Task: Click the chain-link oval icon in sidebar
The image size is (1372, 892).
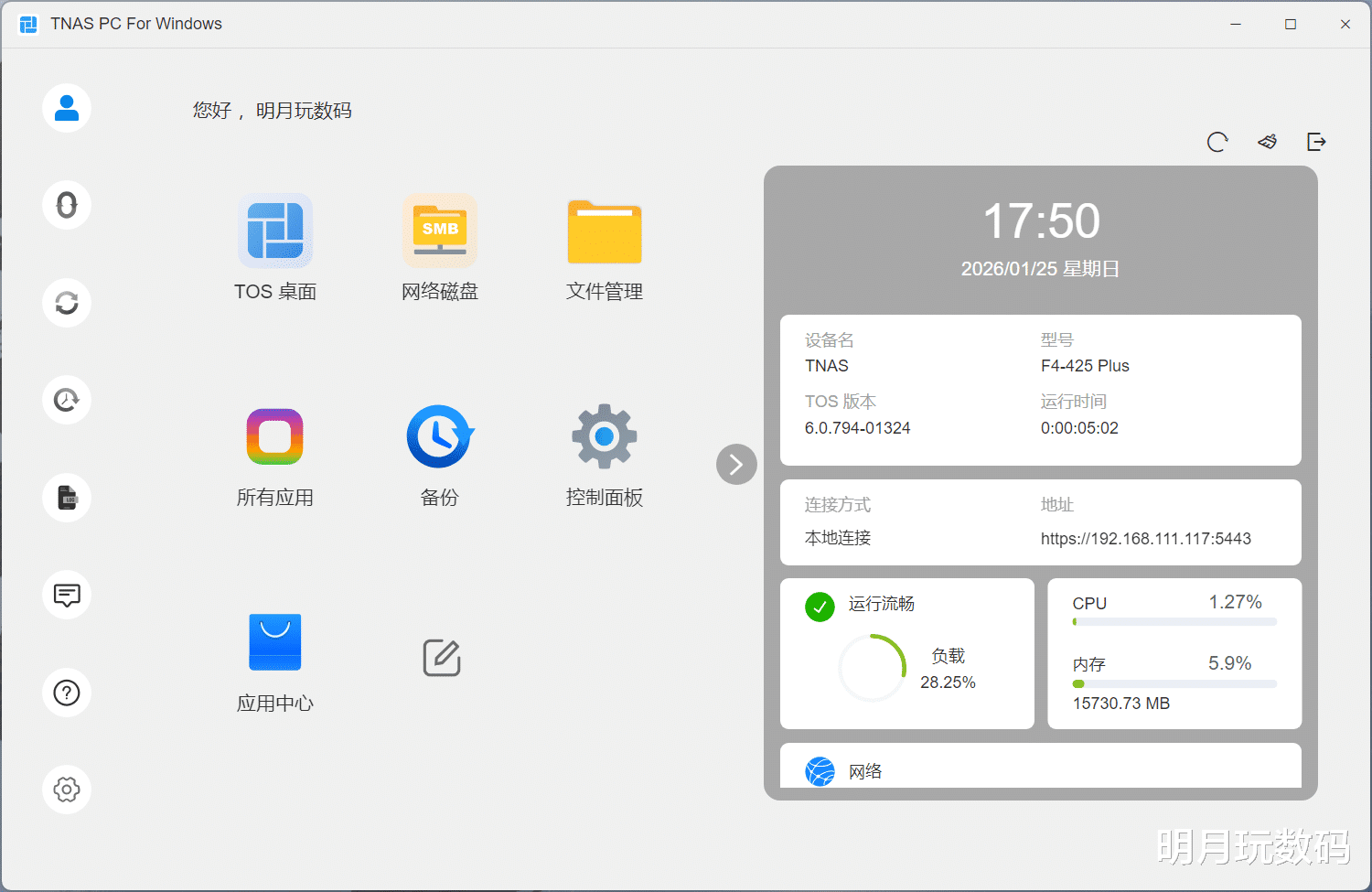Action: pyautogui.click(x=67, y=205)
